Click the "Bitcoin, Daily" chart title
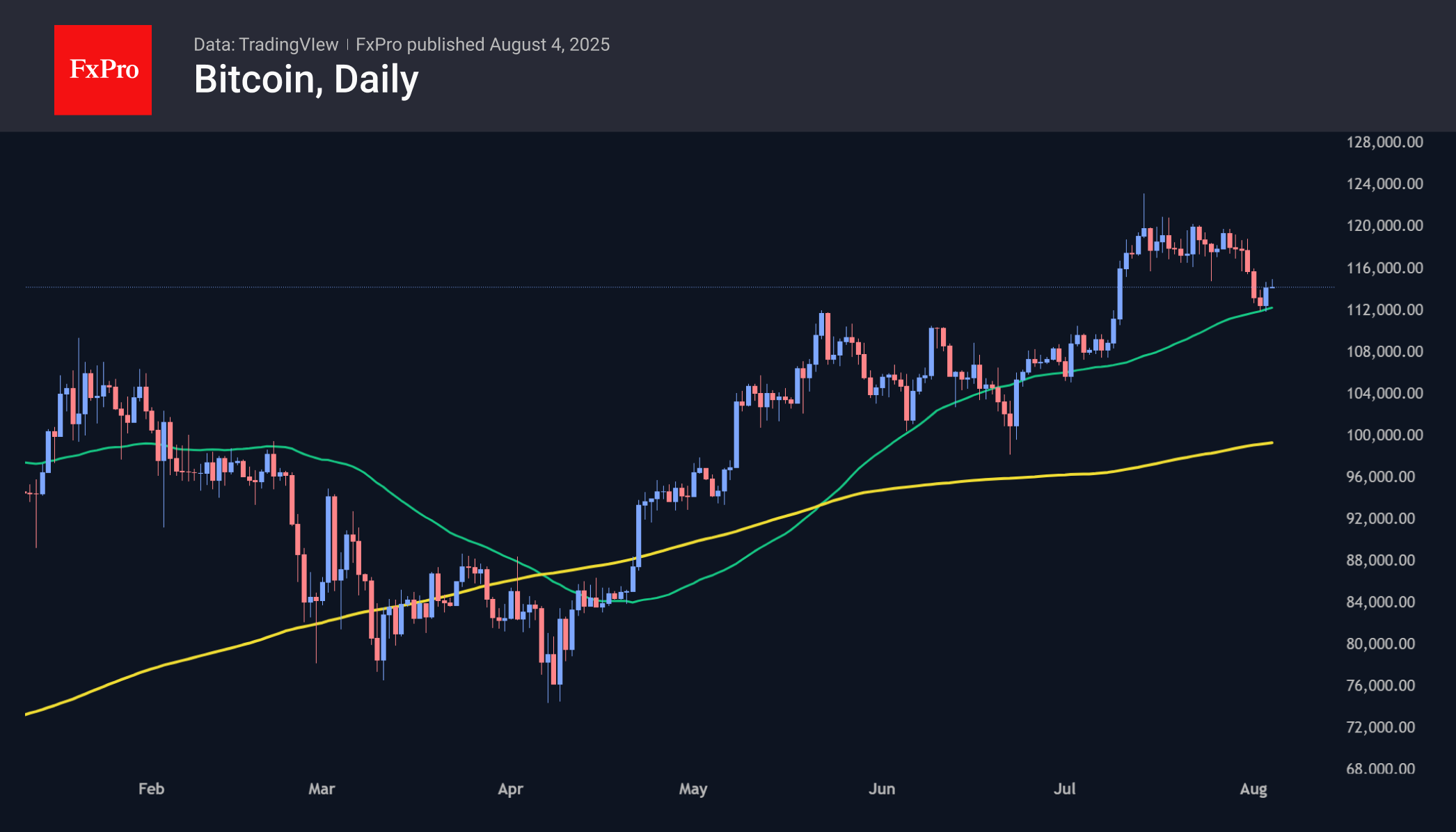This screenshot has height=832, width=1456. pyautogui.click(x=306, y=79)
